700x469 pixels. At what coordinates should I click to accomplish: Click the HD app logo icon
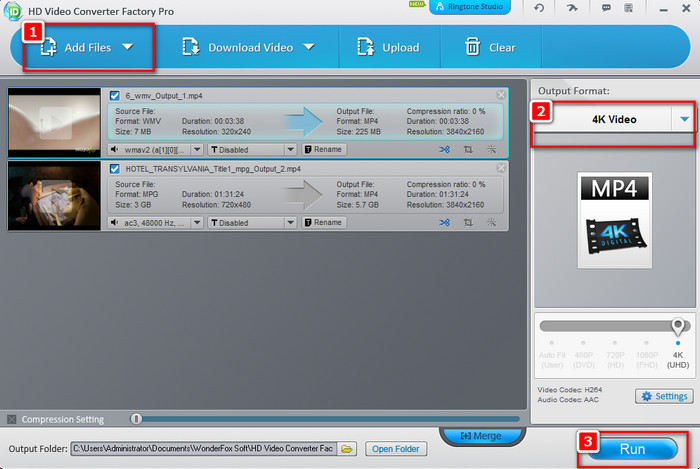[13, 11]
